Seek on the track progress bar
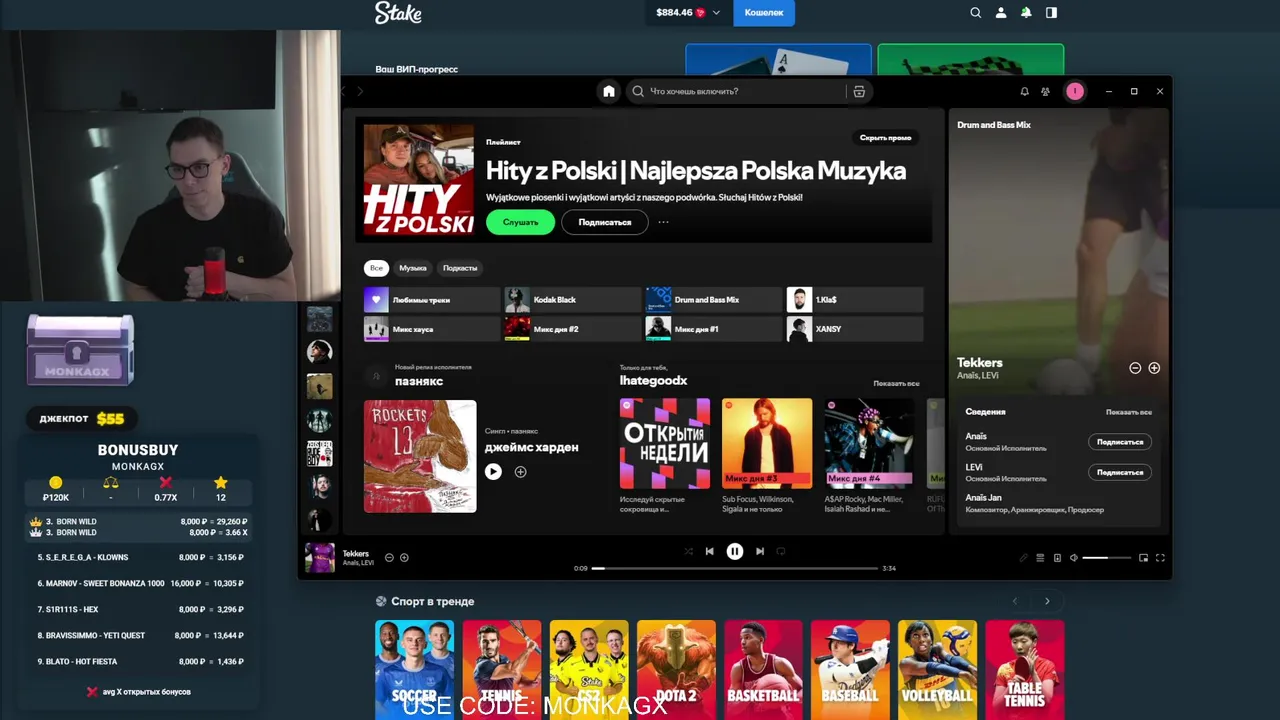Image resolution: width=1280 pixels, height=720 pixels. tap(735, 568)
